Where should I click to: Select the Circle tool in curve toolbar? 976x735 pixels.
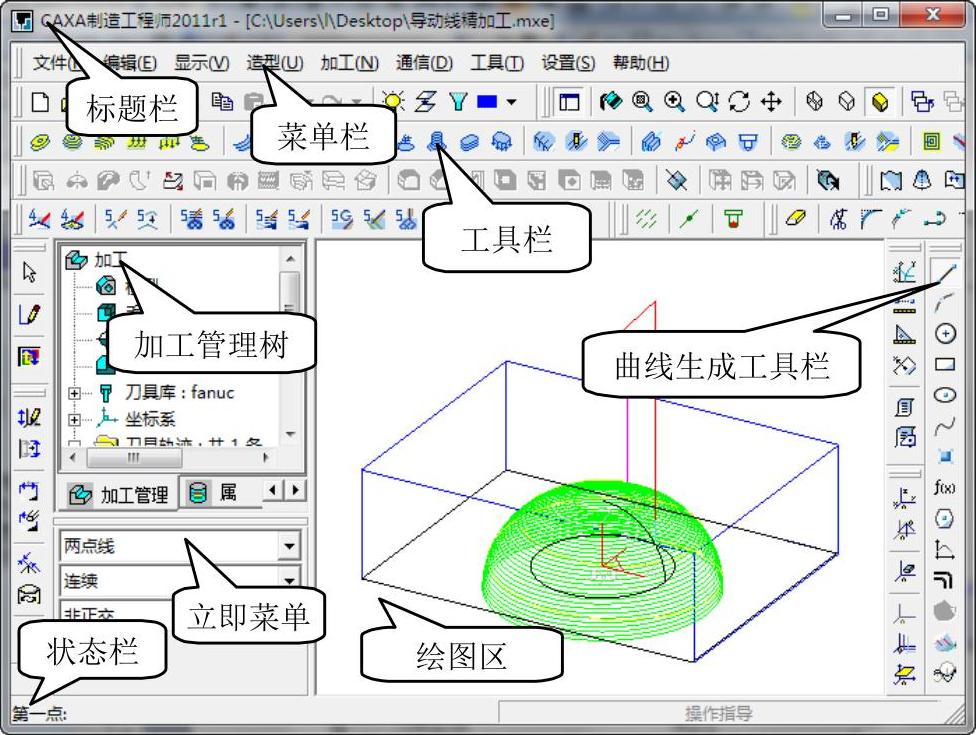pos(945,334)
